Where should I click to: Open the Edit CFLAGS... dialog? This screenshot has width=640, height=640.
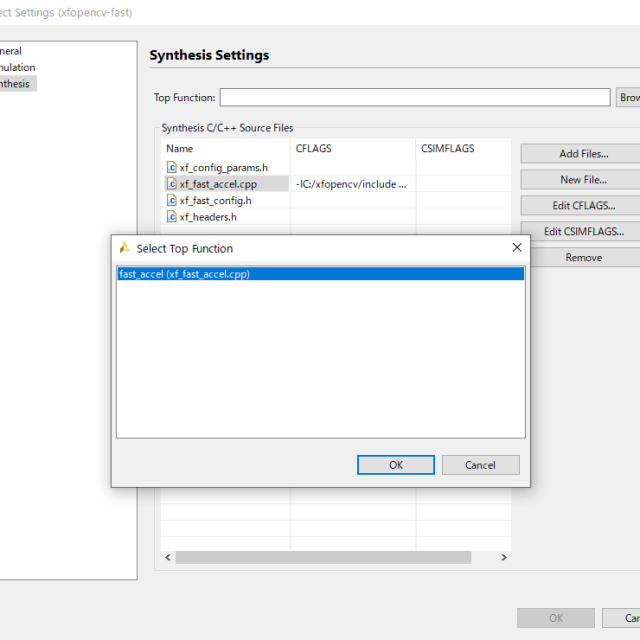pos(583,206)
